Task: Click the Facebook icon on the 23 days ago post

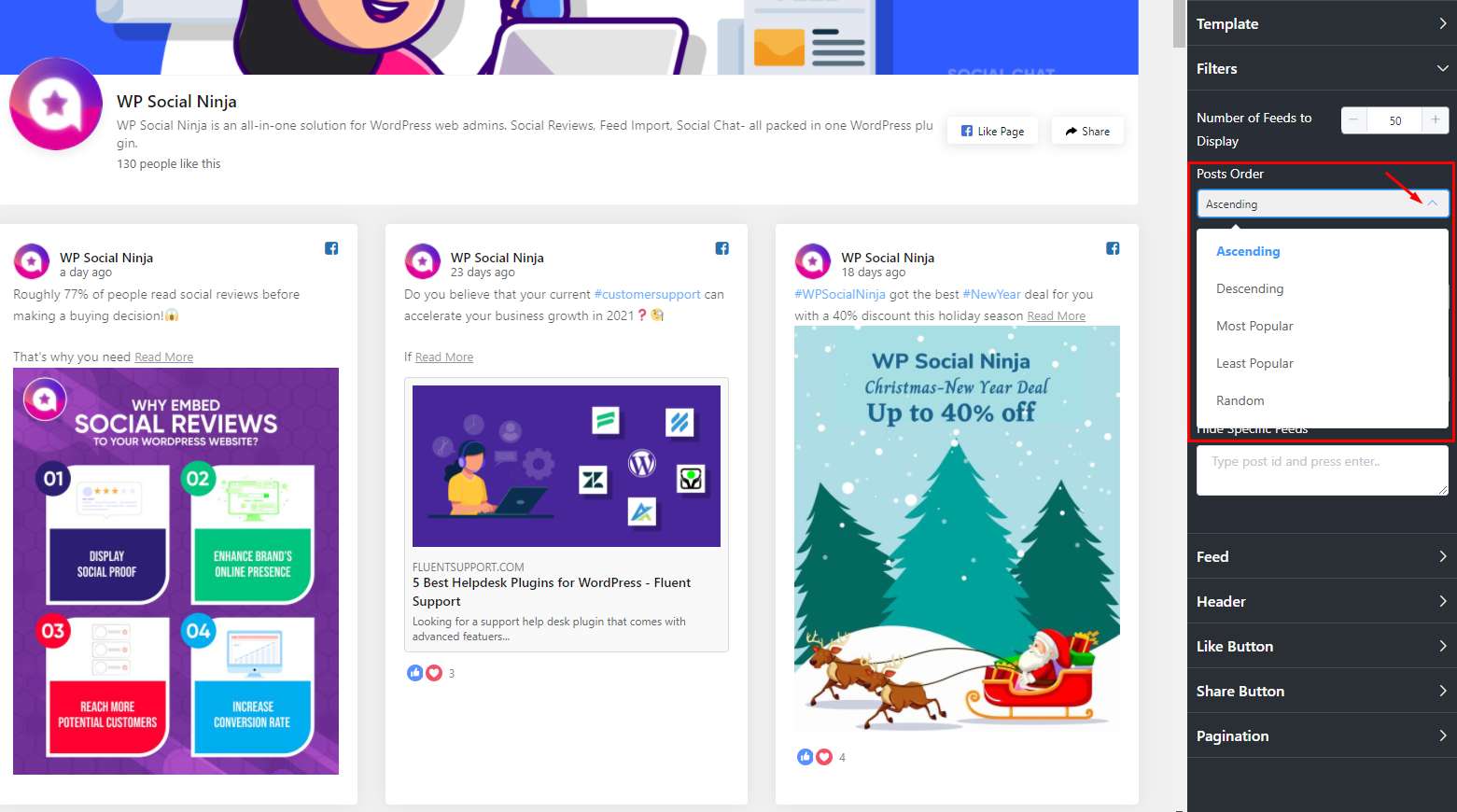Action: click(x=721, y=248)
